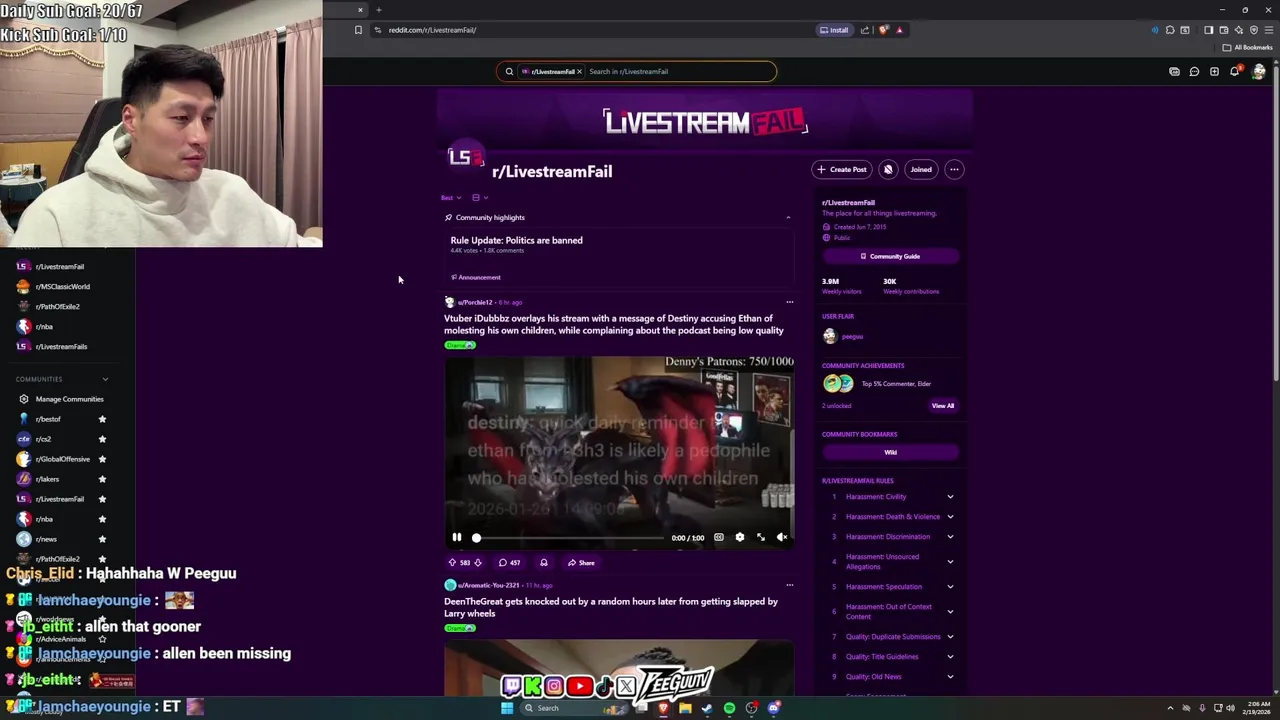Downvote the iDubbbz post
1280x720 pixels.
pos(477,563)
